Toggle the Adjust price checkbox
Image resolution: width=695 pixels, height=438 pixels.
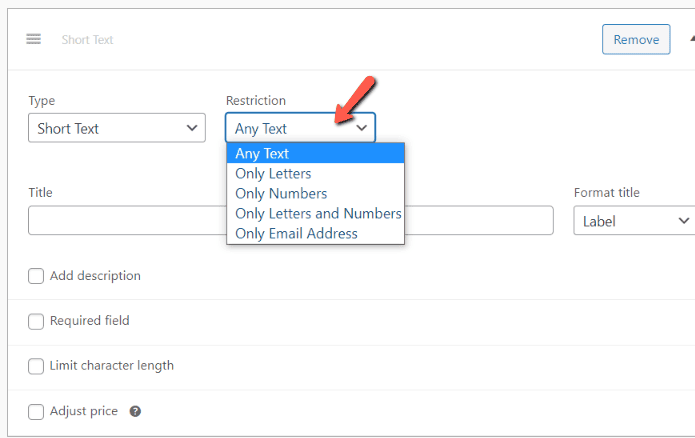tap(36, 411)
